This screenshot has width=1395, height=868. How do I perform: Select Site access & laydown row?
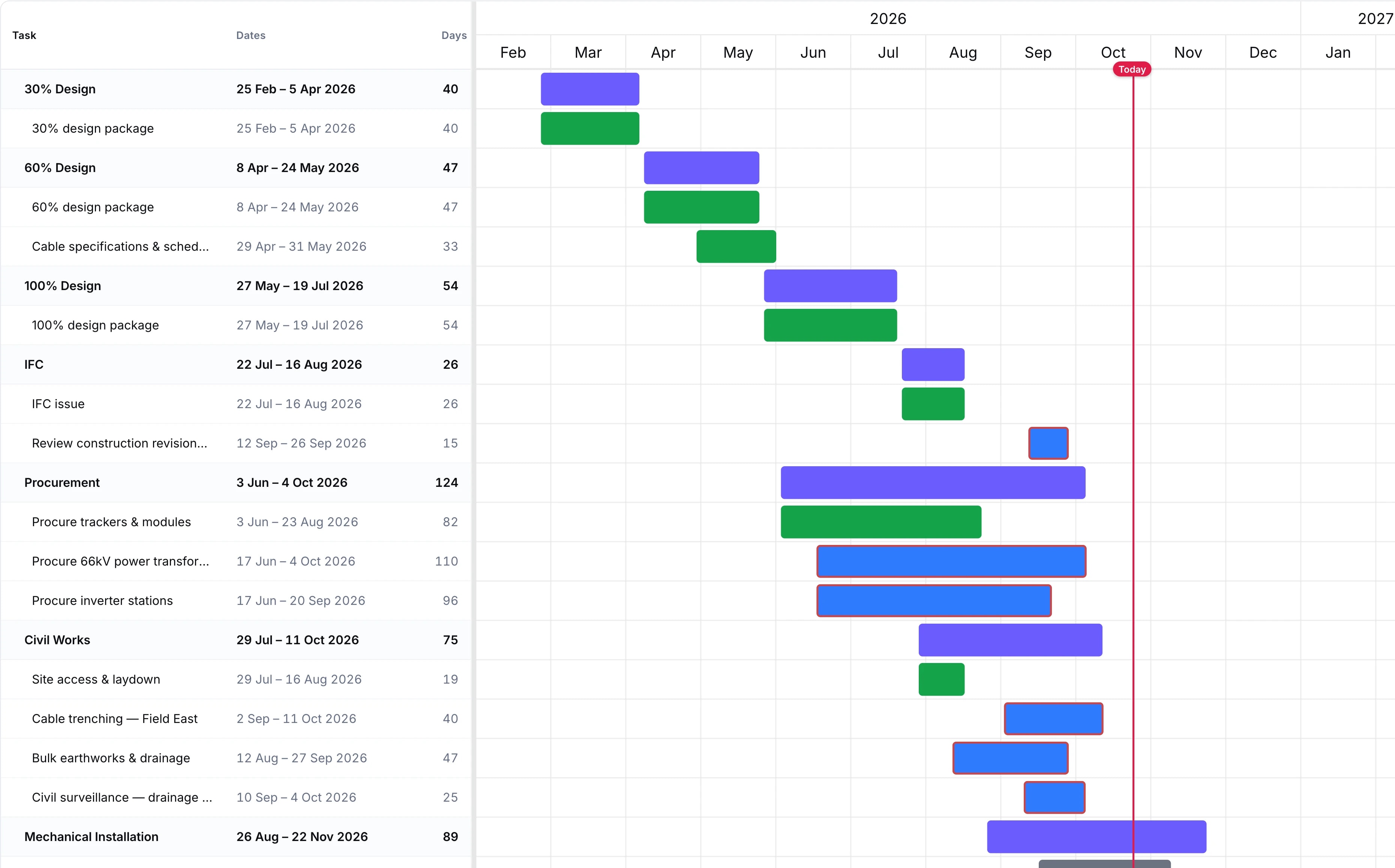click(x=235, y=679)
